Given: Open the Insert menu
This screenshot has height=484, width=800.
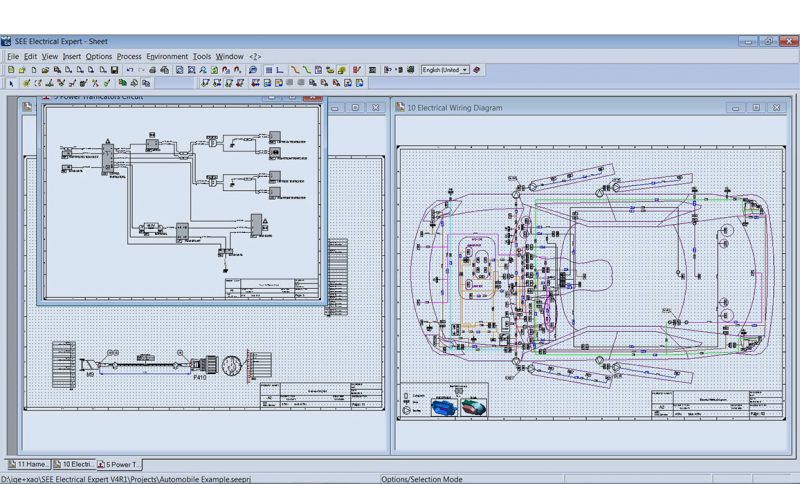Looking at the screenshot, I should [71, 57].
